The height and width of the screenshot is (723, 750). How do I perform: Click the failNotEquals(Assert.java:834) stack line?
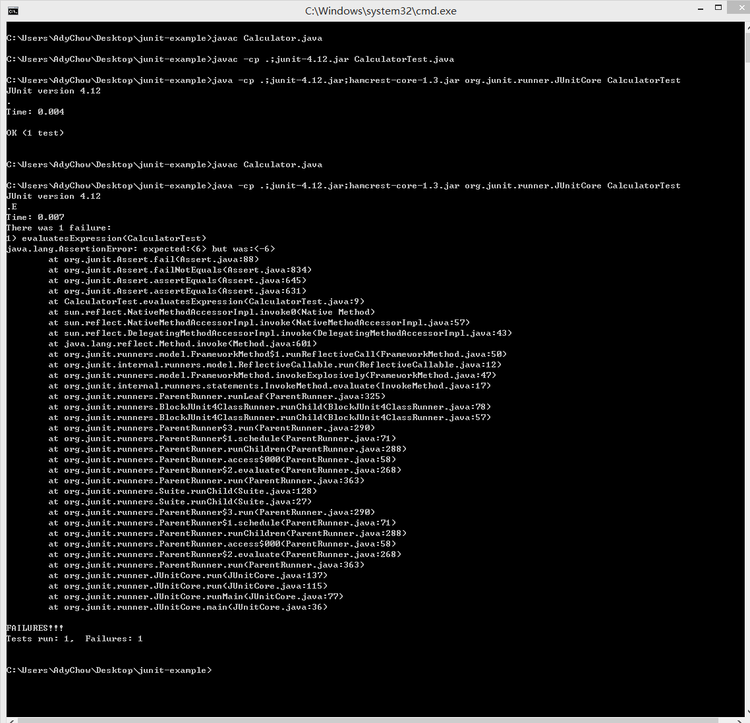pos(180,270)
